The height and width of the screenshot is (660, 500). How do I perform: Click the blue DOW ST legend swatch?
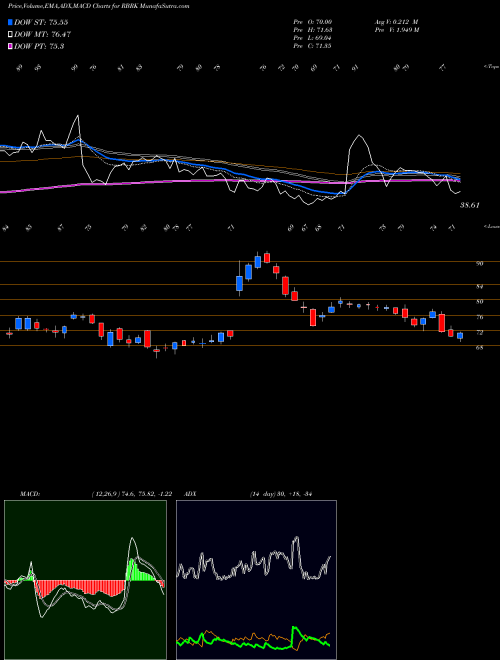11,22
